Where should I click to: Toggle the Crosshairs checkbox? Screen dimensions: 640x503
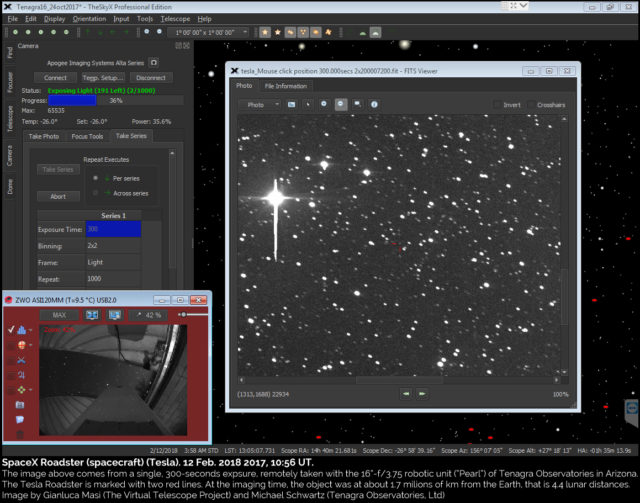pyautogui.click(x=531, y=104)
